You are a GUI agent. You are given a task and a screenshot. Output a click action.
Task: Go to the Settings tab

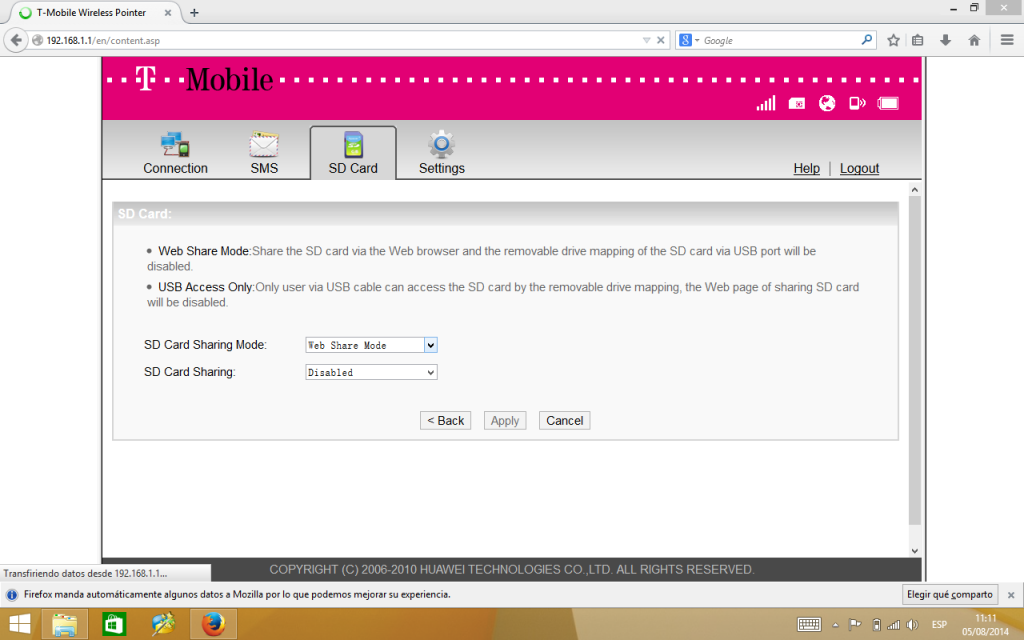pyautogui.click(x=441, y=154)
